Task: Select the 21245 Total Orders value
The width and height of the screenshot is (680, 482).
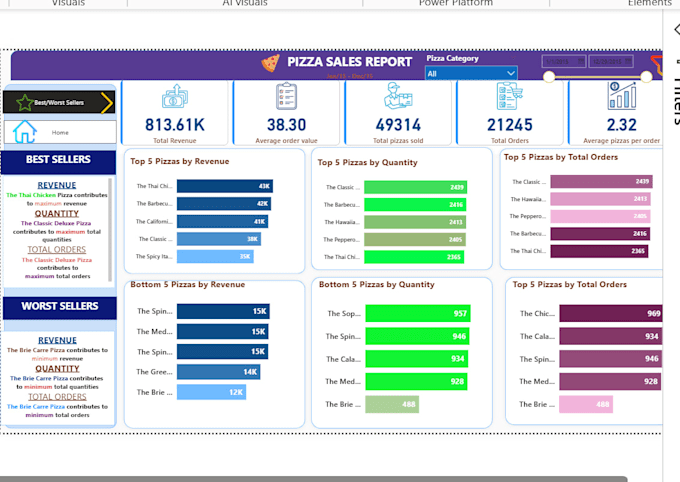Action: (510, 125)
